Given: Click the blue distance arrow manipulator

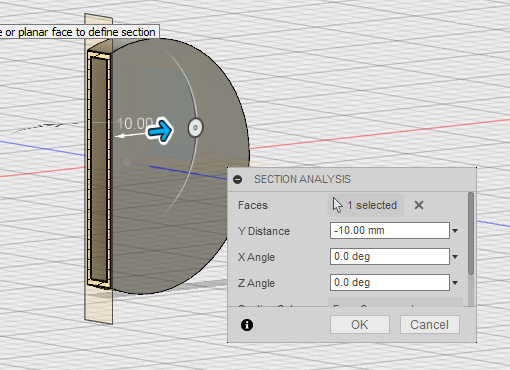Looking at the screenshot, I should point(160,130).
